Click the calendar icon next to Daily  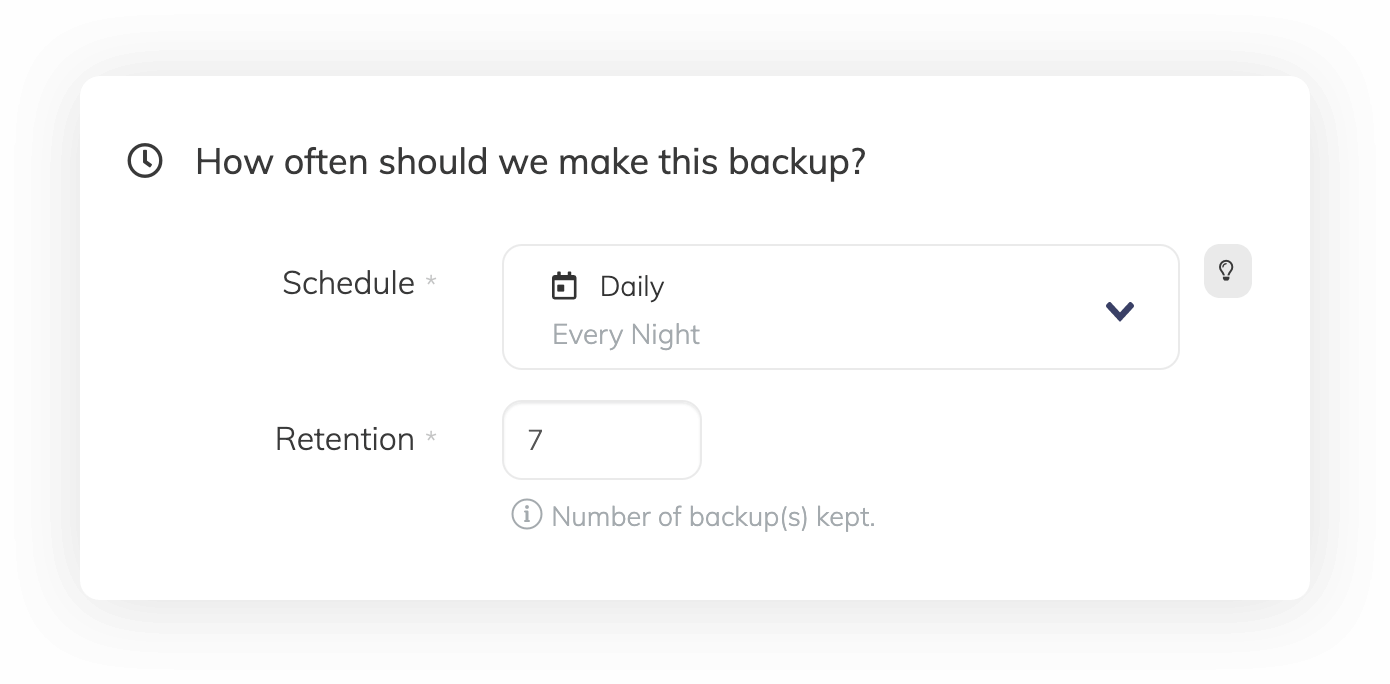pyautogui.click(x=565, y=286)
